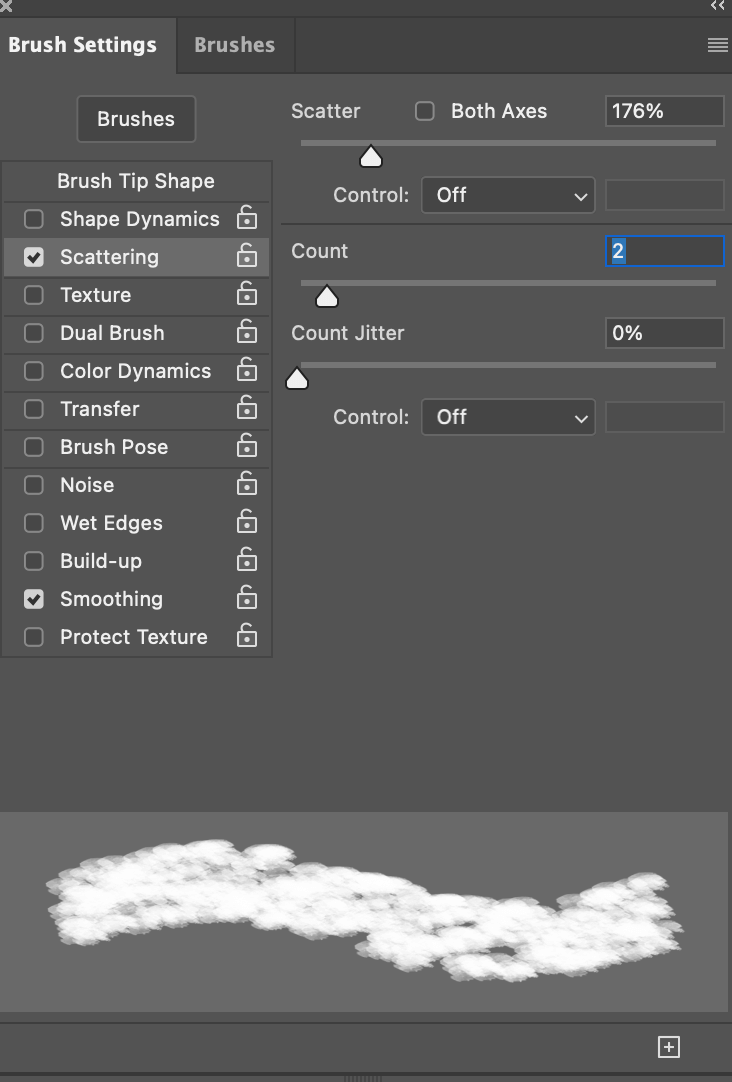
Task: Uncheck the Smoothing option
Action: (34, 599)
